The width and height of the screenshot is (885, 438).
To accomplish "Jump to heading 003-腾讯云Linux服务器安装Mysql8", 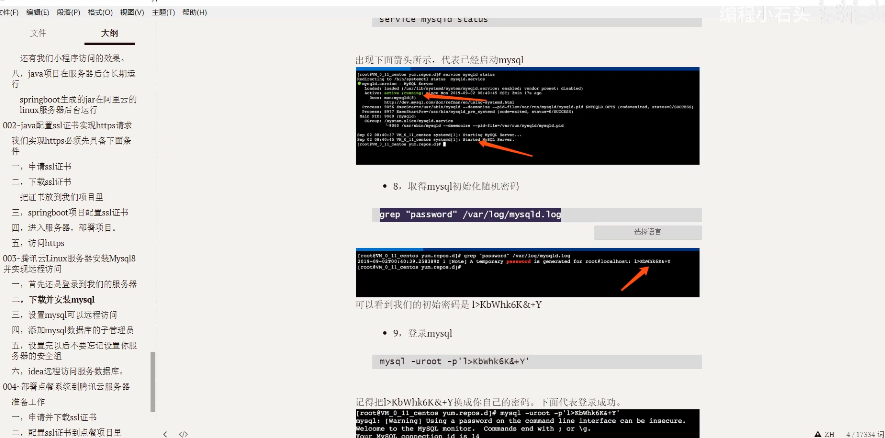I will pos(69,264).
